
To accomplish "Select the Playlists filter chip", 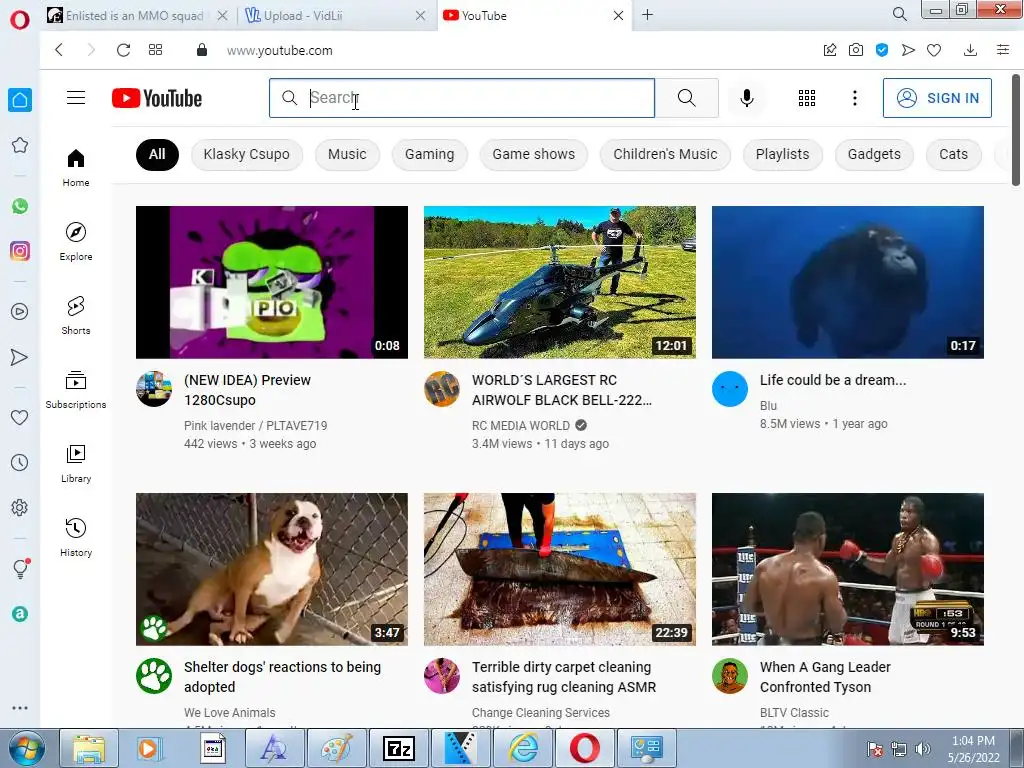I will [x=782, y=155].
